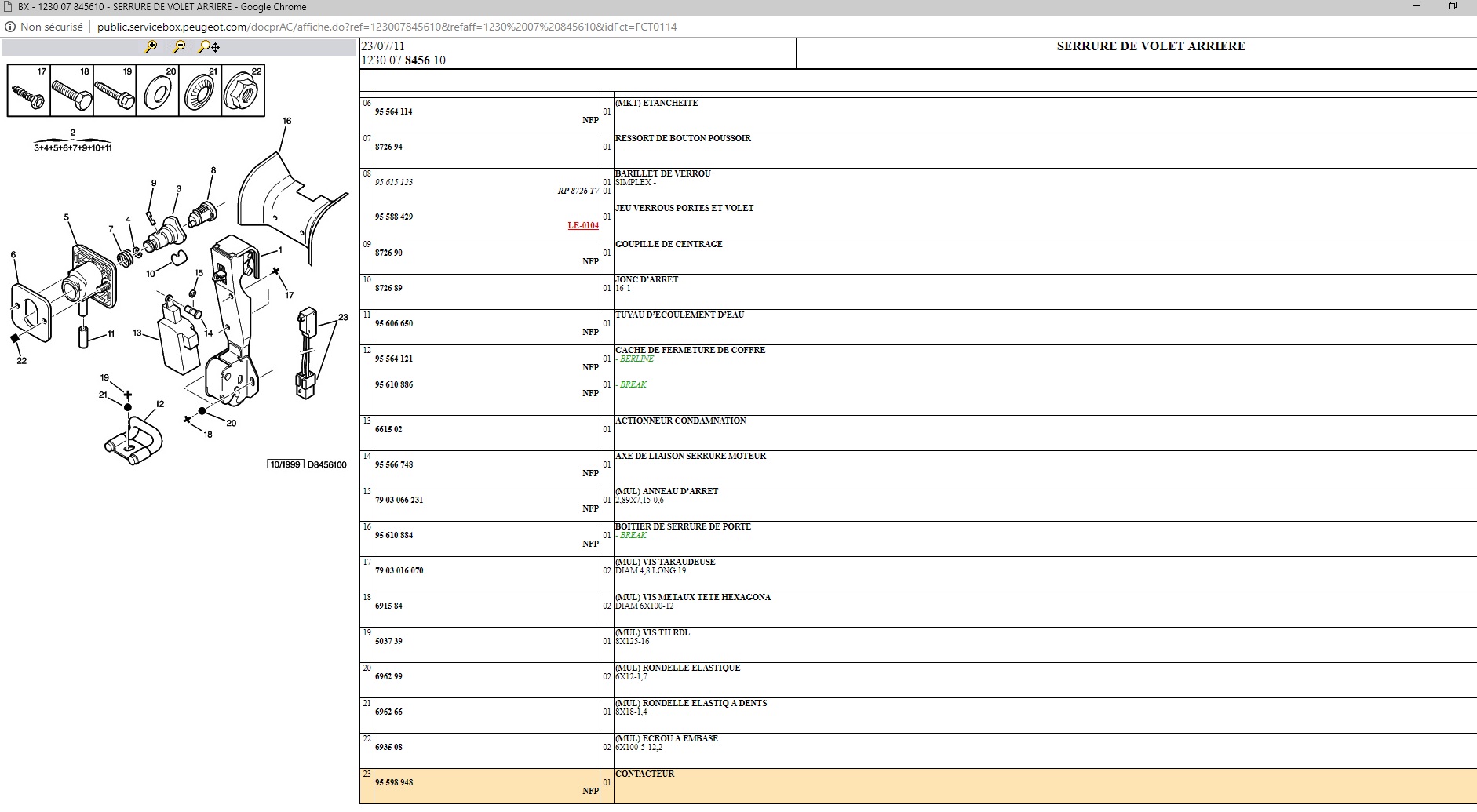Click (MUL) ANNEAU D'ARRET description
1477x812 pixels.
point(666,491)
